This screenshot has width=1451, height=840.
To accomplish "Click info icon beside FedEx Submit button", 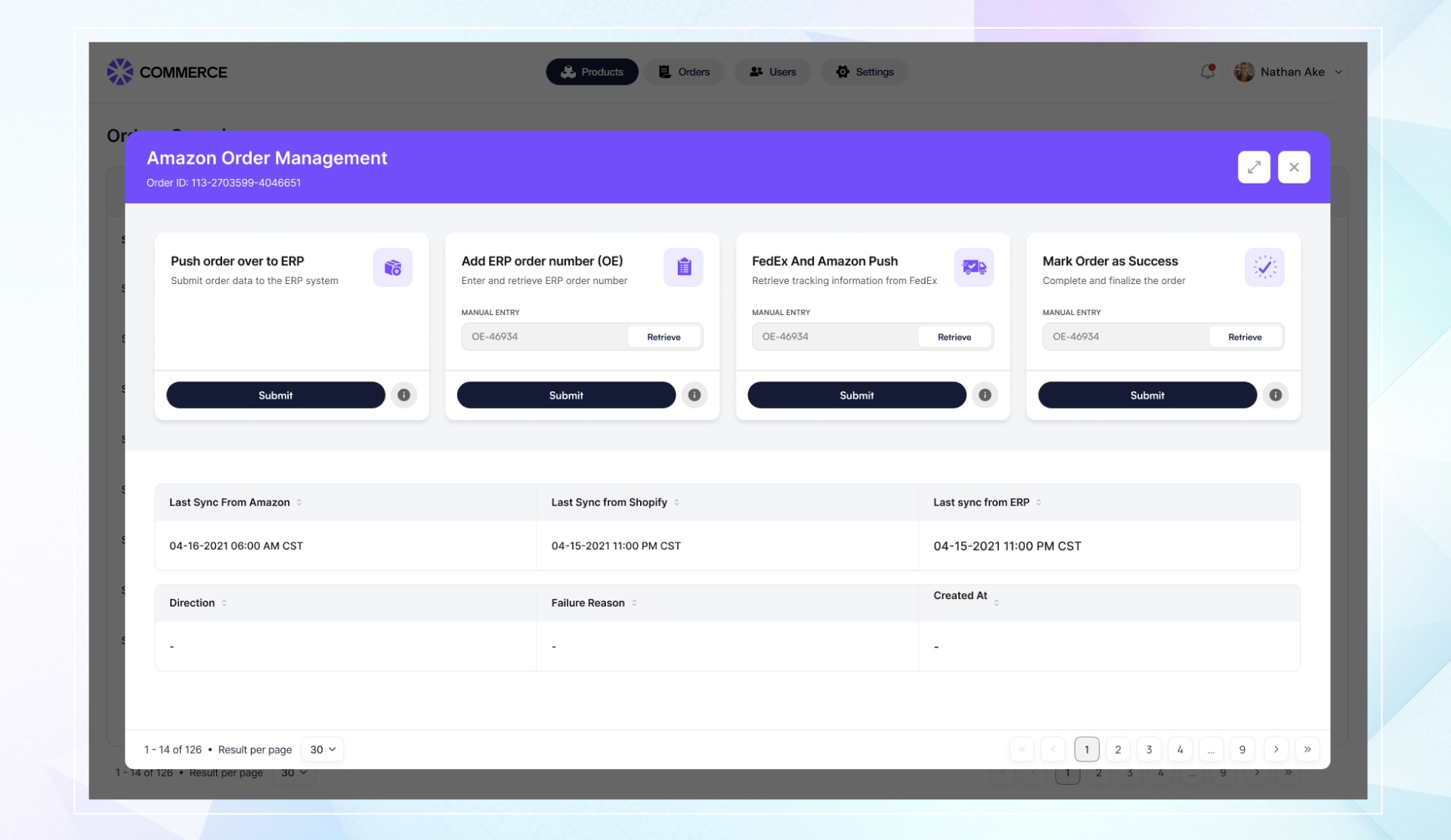I will click(985, 395).
